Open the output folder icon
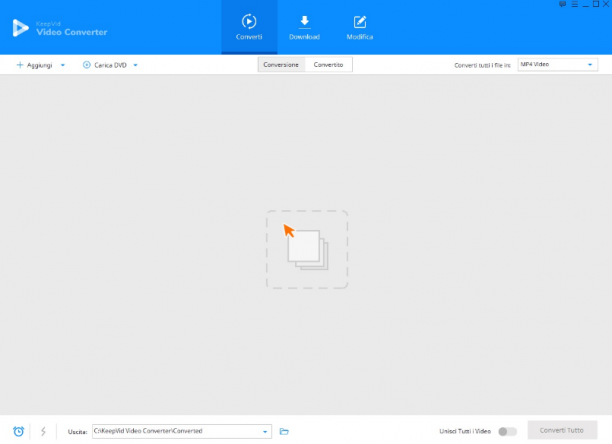The height and width of the screenshot is (444, 612). point(284,431)
